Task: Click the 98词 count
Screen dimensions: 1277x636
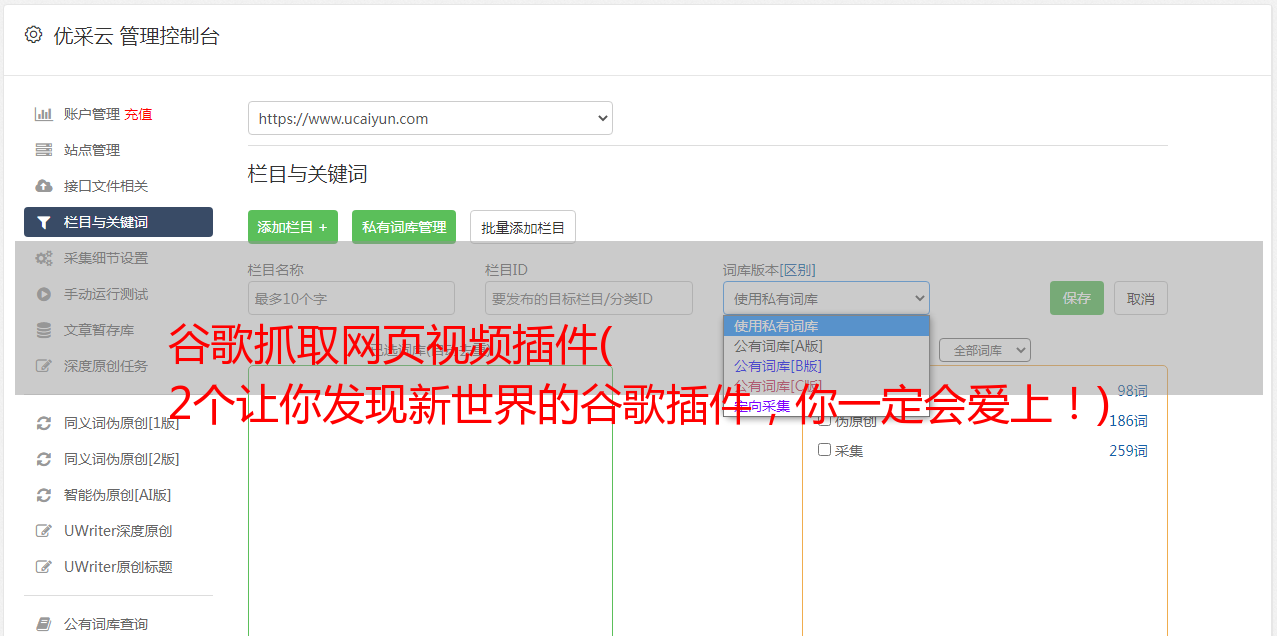Action: pyautogui.click(x=1132, y=391)
